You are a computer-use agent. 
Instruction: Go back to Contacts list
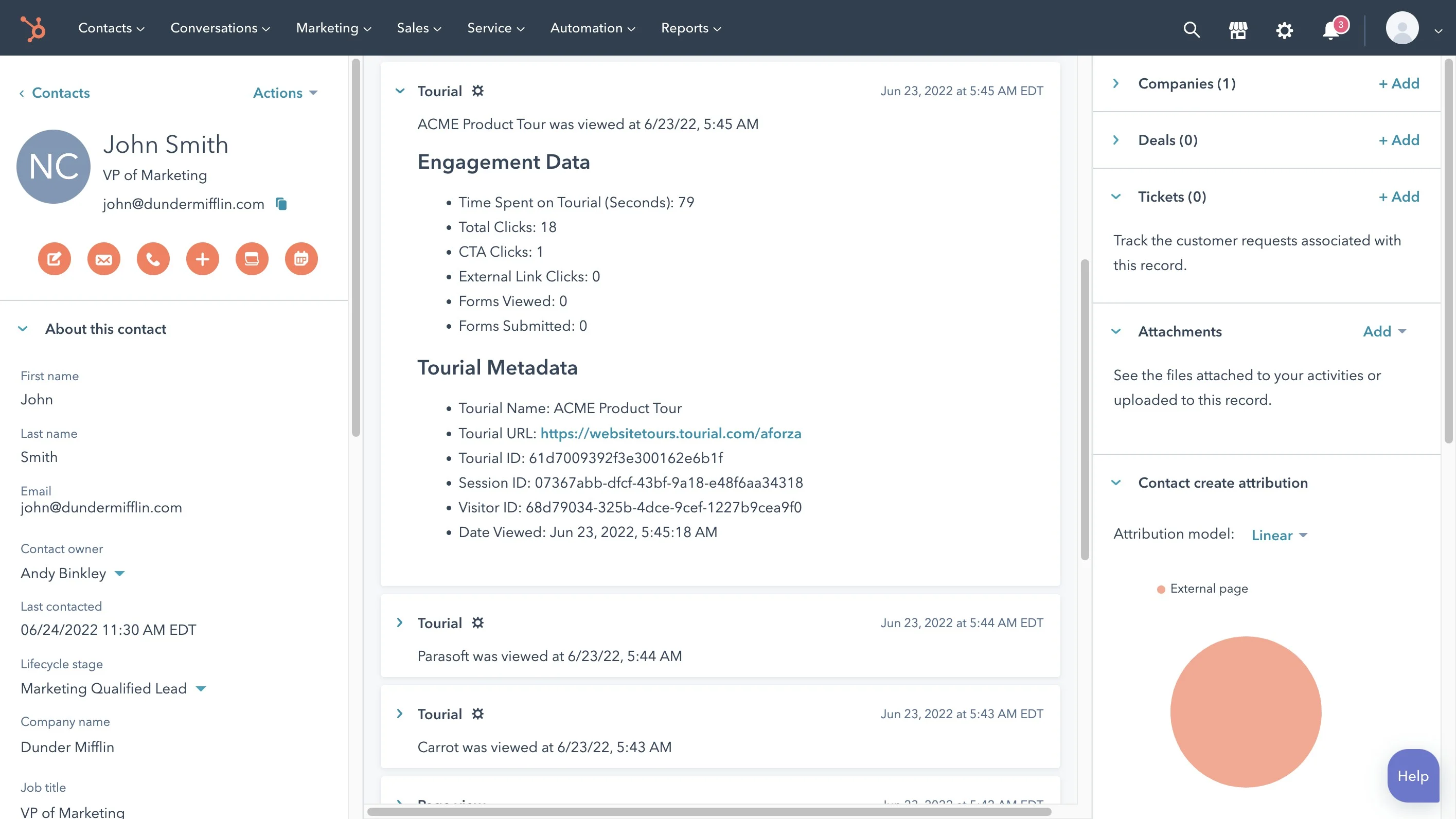tap(54, 93)
